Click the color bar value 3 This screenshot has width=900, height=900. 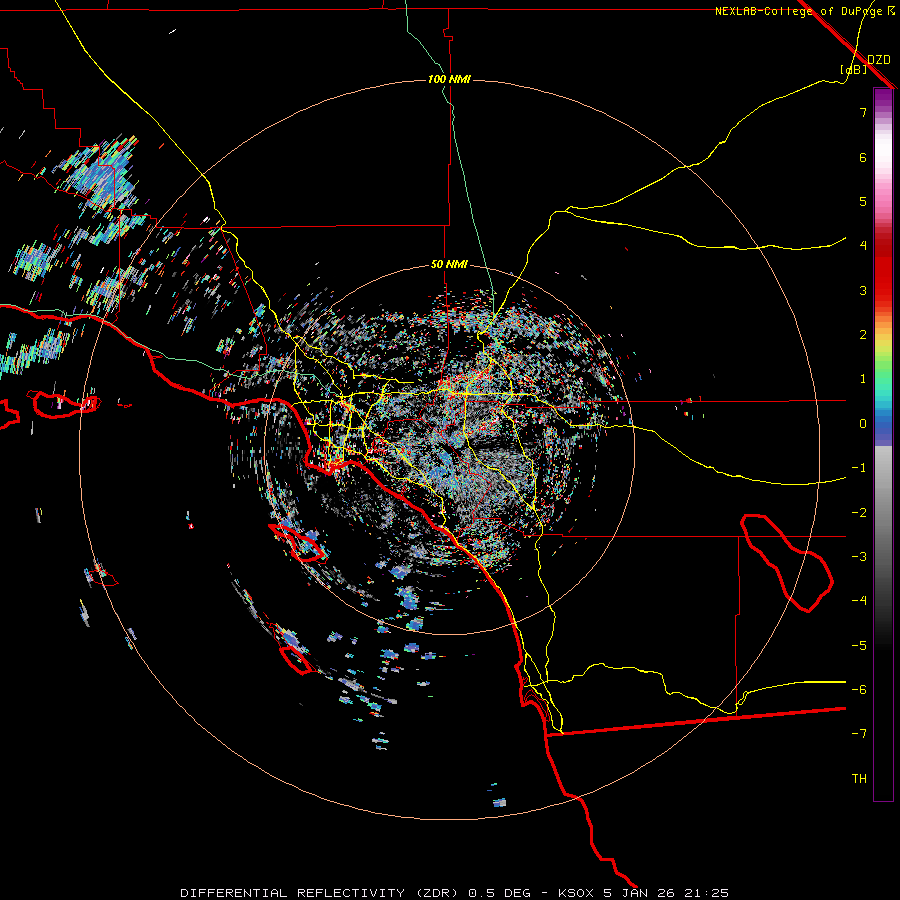pos(863,290)
